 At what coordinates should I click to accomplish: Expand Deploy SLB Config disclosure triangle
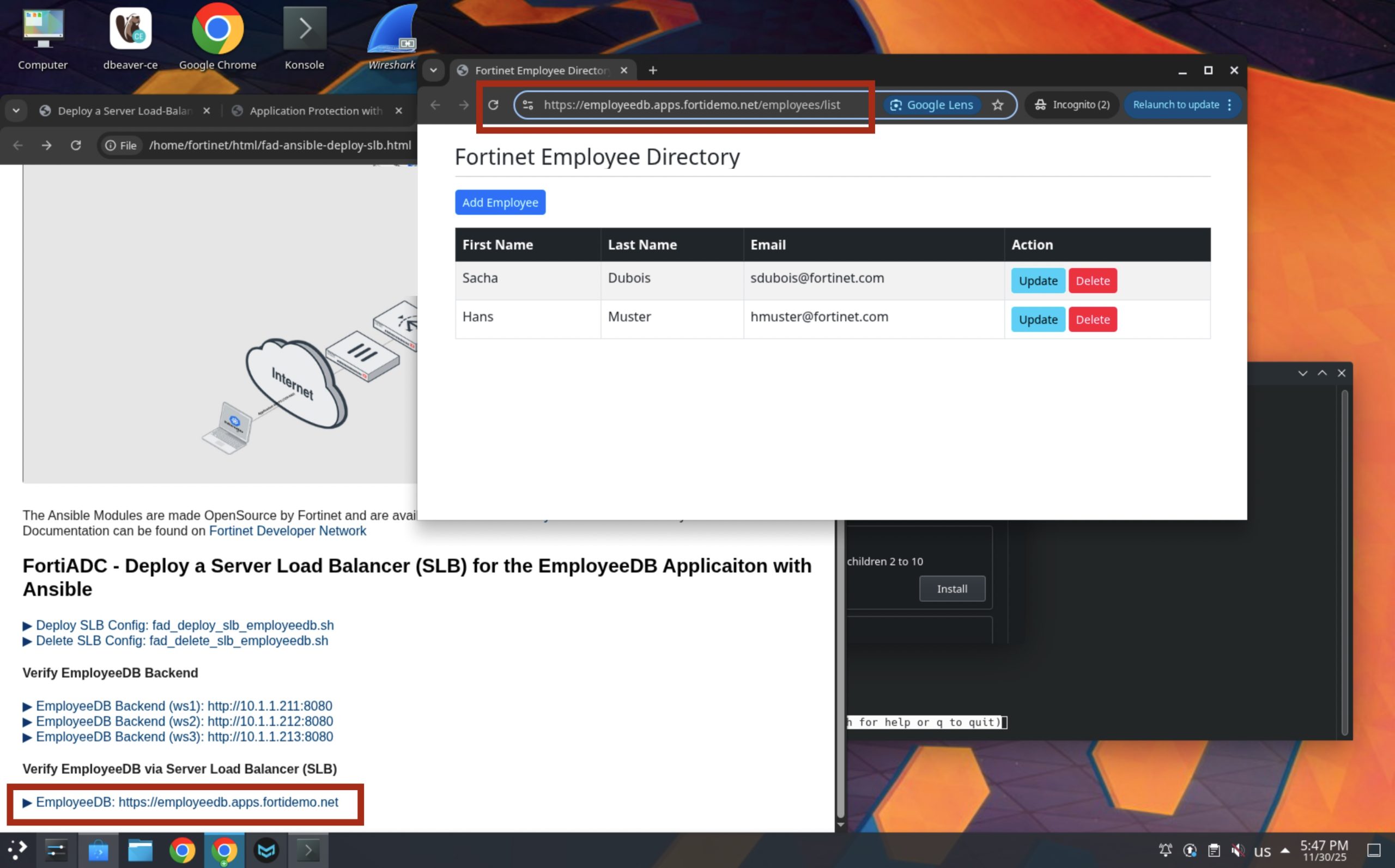tap(27, 626)
